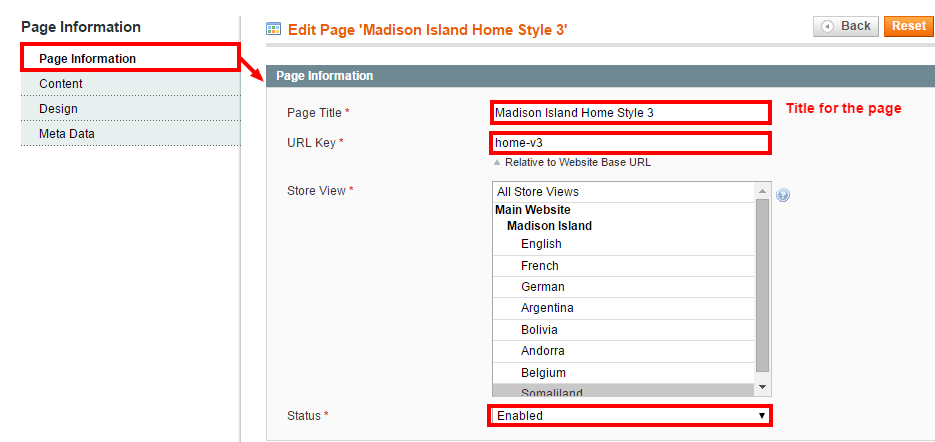Click into the Page Title field
The height and width of the screenshot is (442, 935).
(630, 113)
